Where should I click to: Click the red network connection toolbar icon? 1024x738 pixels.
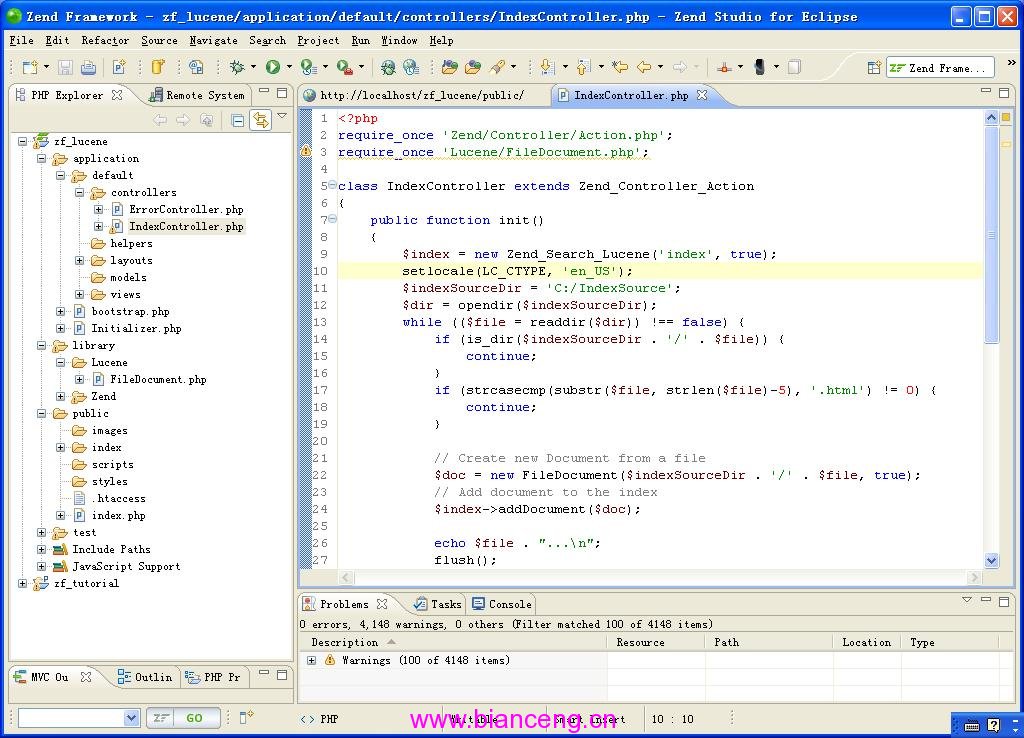pyautogui.click(x=724, y=67)
